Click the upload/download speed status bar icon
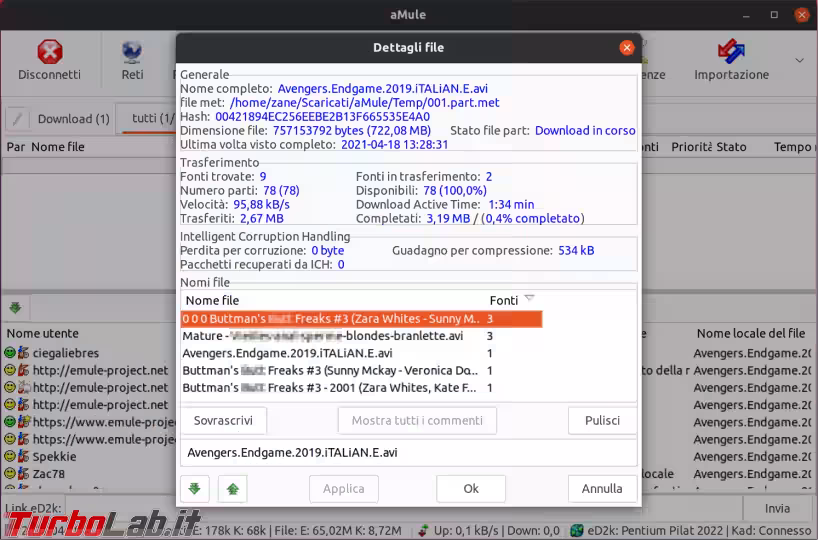The width and height of the screenshot is (818, 540). 424,531
